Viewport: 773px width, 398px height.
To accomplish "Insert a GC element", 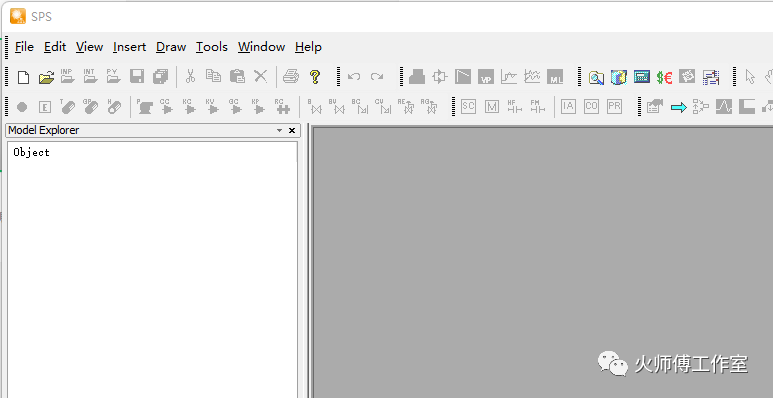I will coord(235,106).
